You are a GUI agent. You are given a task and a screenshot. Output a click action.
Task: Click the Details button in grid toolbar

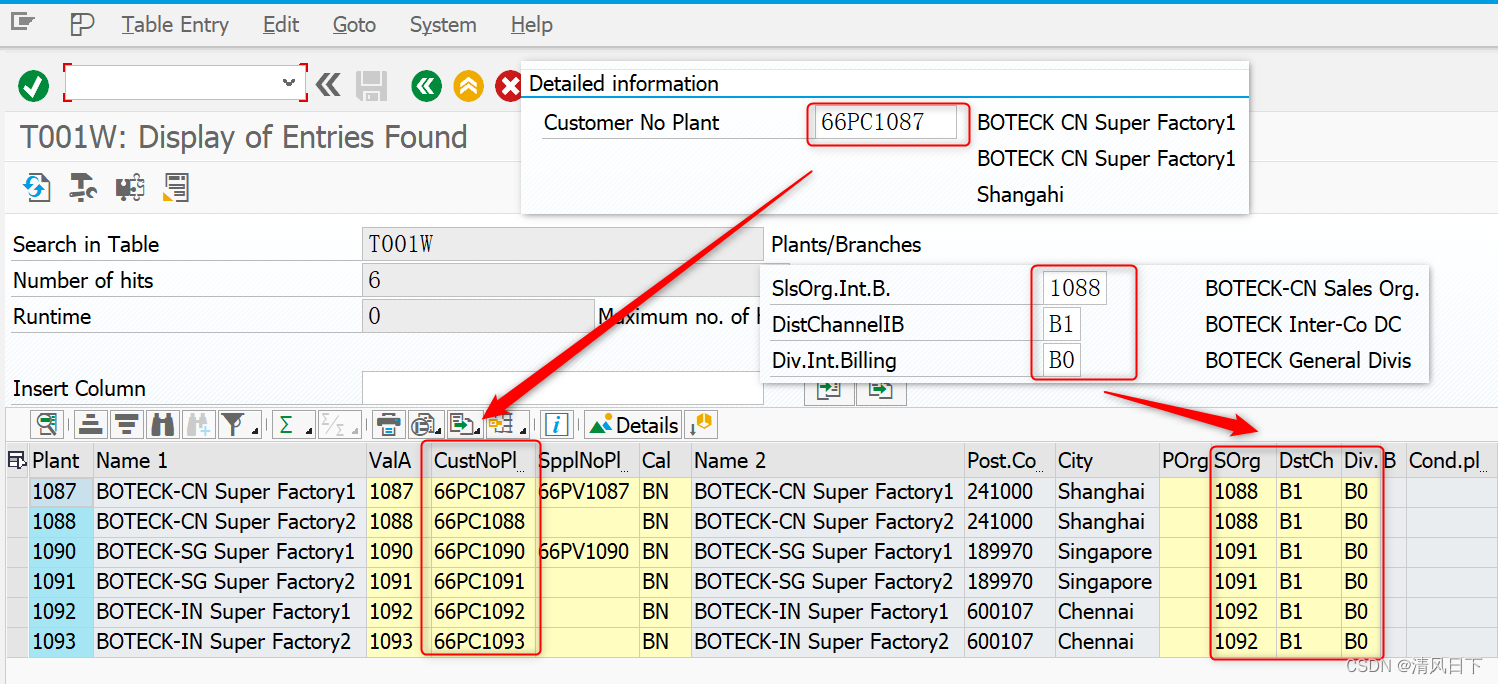634,425
